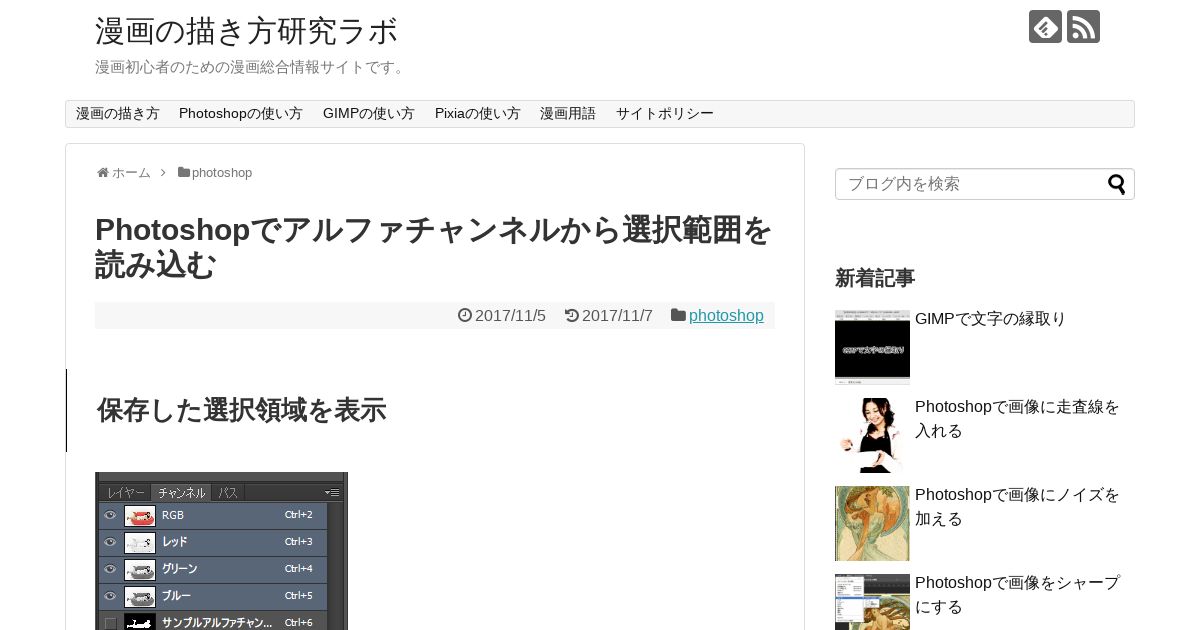
Task: Open article Photoshopで画像をシャープにする
Action: 1018,595
